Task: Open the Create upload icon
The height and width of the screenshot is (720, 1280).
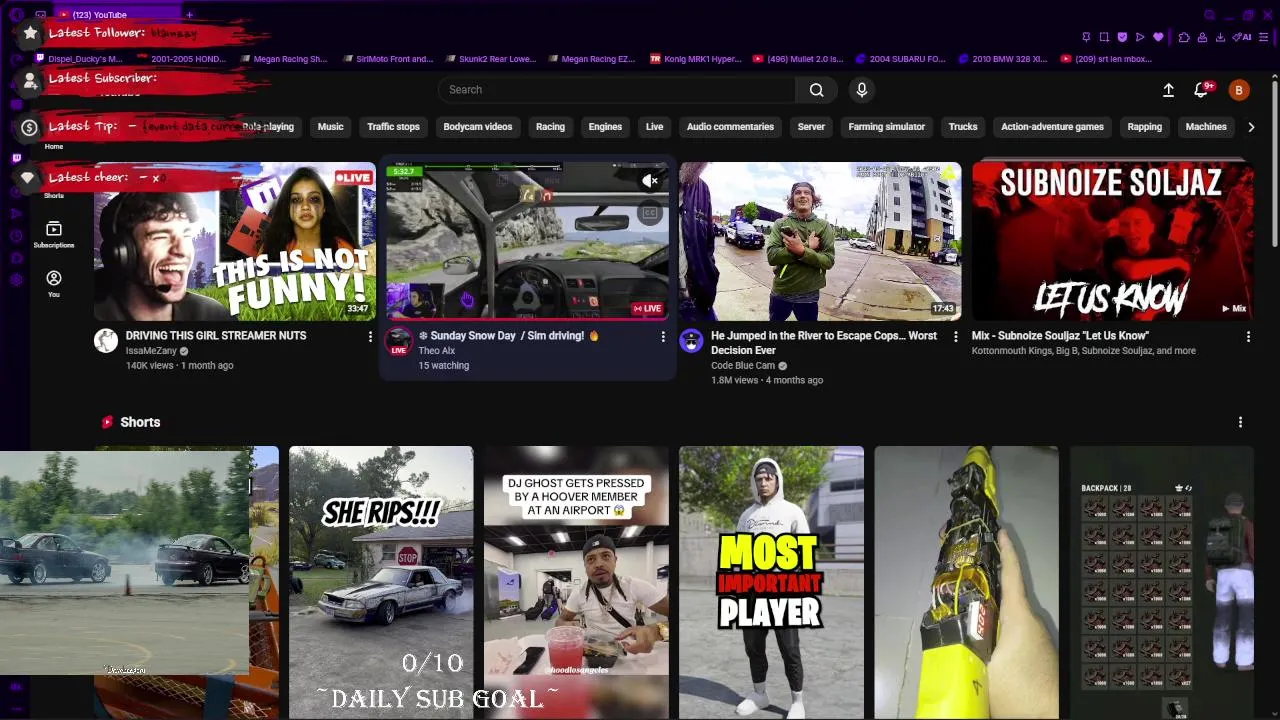Action: pos(1168,90)
